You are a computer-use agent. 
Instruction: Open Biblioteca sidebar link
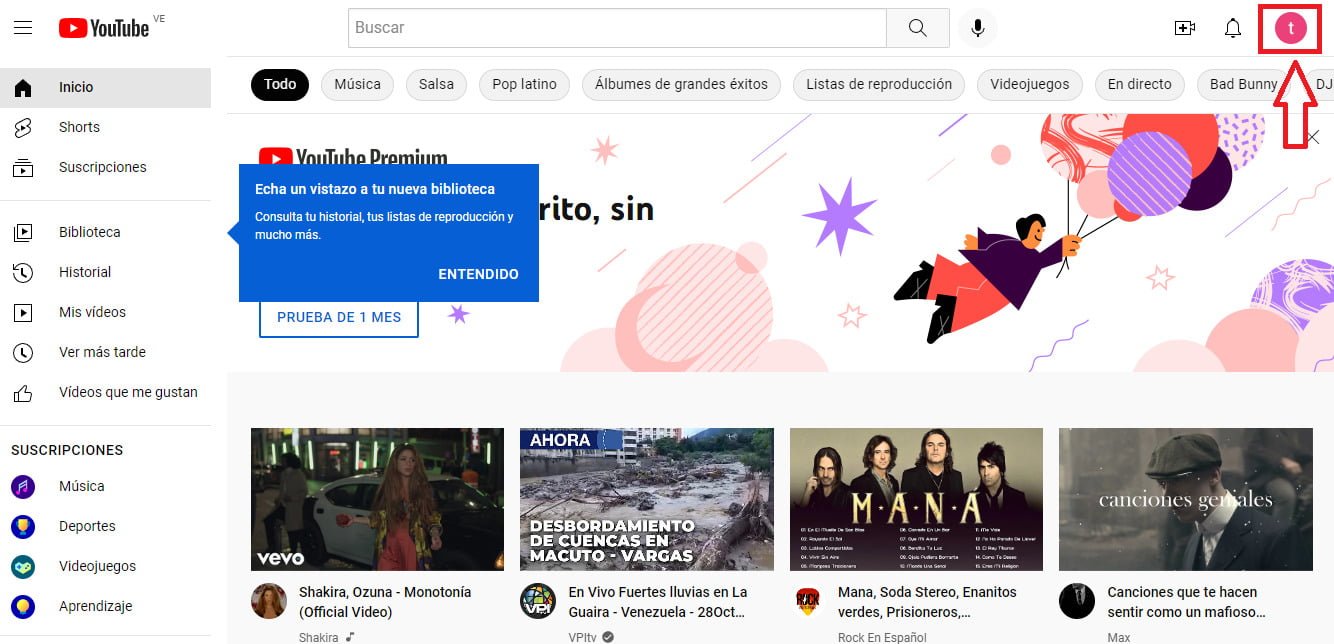(105, 232)
